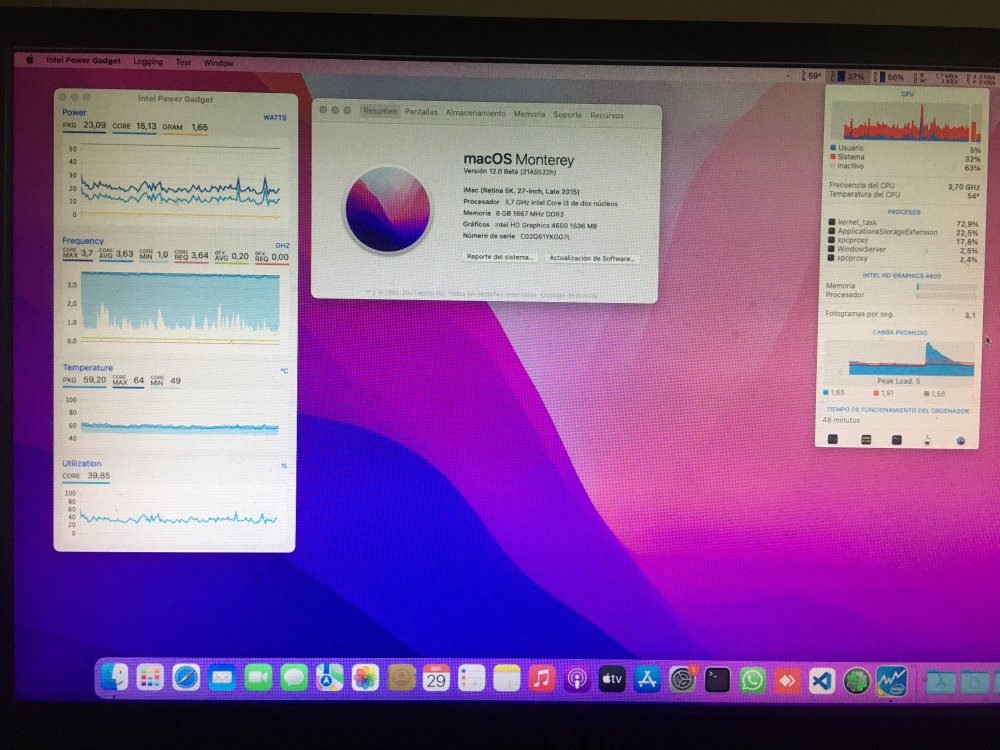The height and width of the screenshot is (750, 1000).
Task: Switch to the Recursos tab
Action: [x=607, y=115]
